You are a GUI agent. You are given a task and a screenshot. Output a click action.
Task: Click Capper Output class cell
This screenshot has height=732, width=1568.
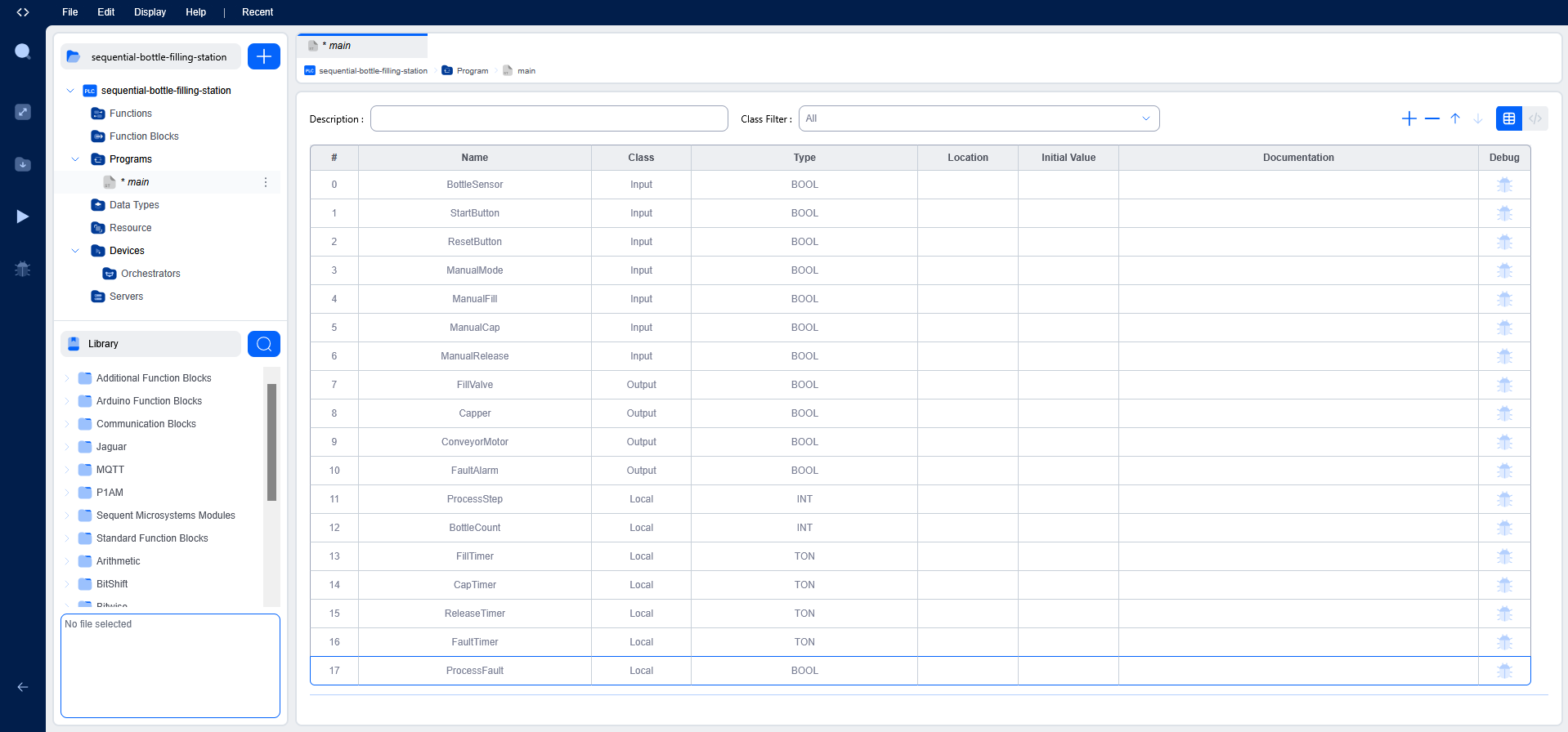point(642,413)
